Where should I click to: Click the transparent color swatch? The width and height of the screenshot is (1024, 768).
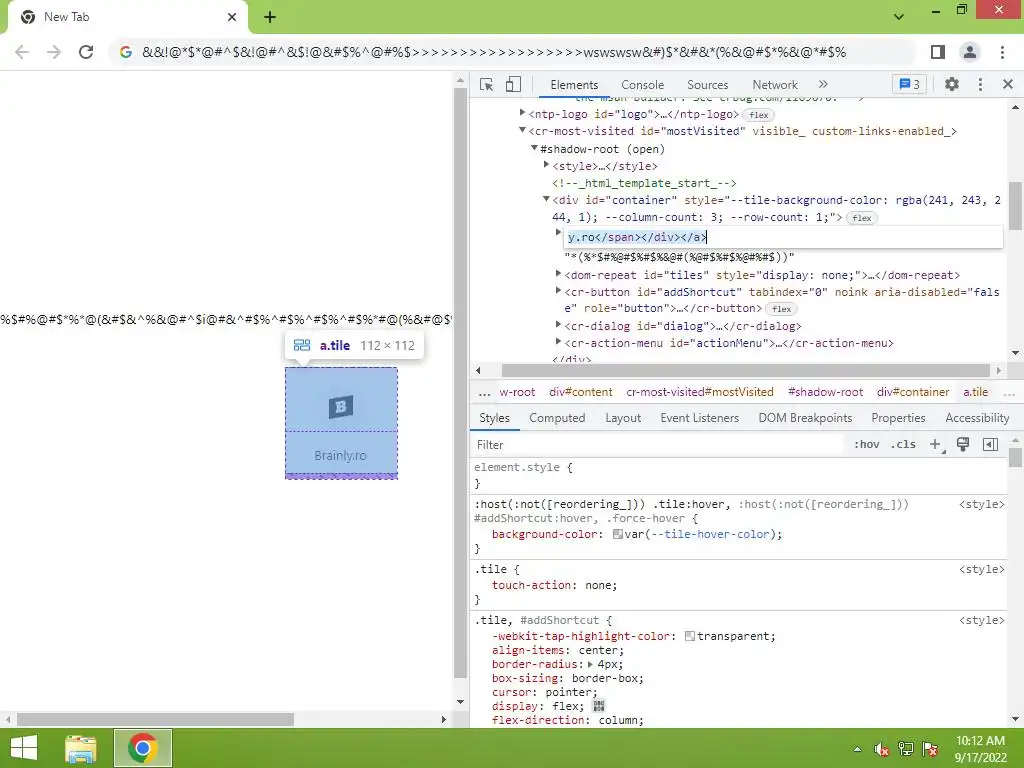click(690, 636)
